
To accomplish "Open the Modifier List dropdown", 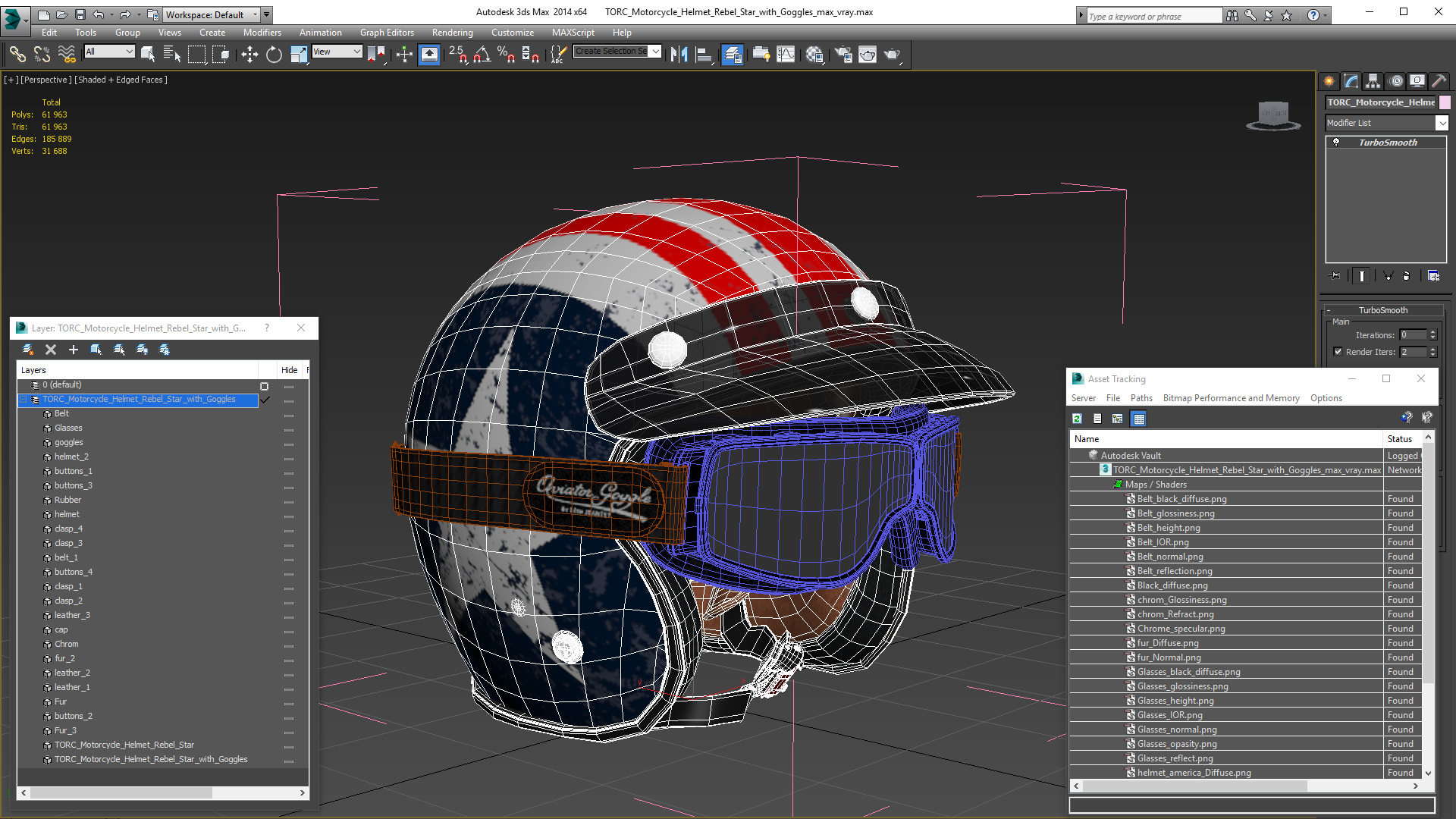I will click(1386, 123).
